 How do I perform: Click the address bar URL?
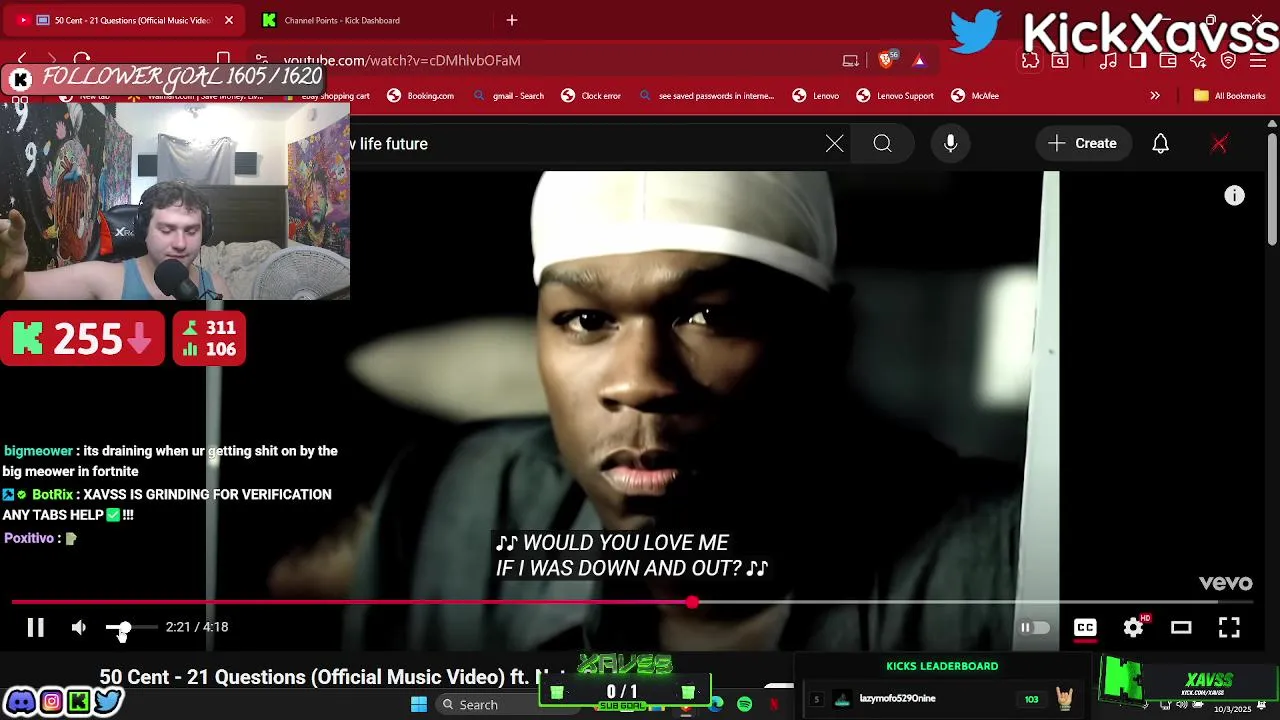point(402,60)
